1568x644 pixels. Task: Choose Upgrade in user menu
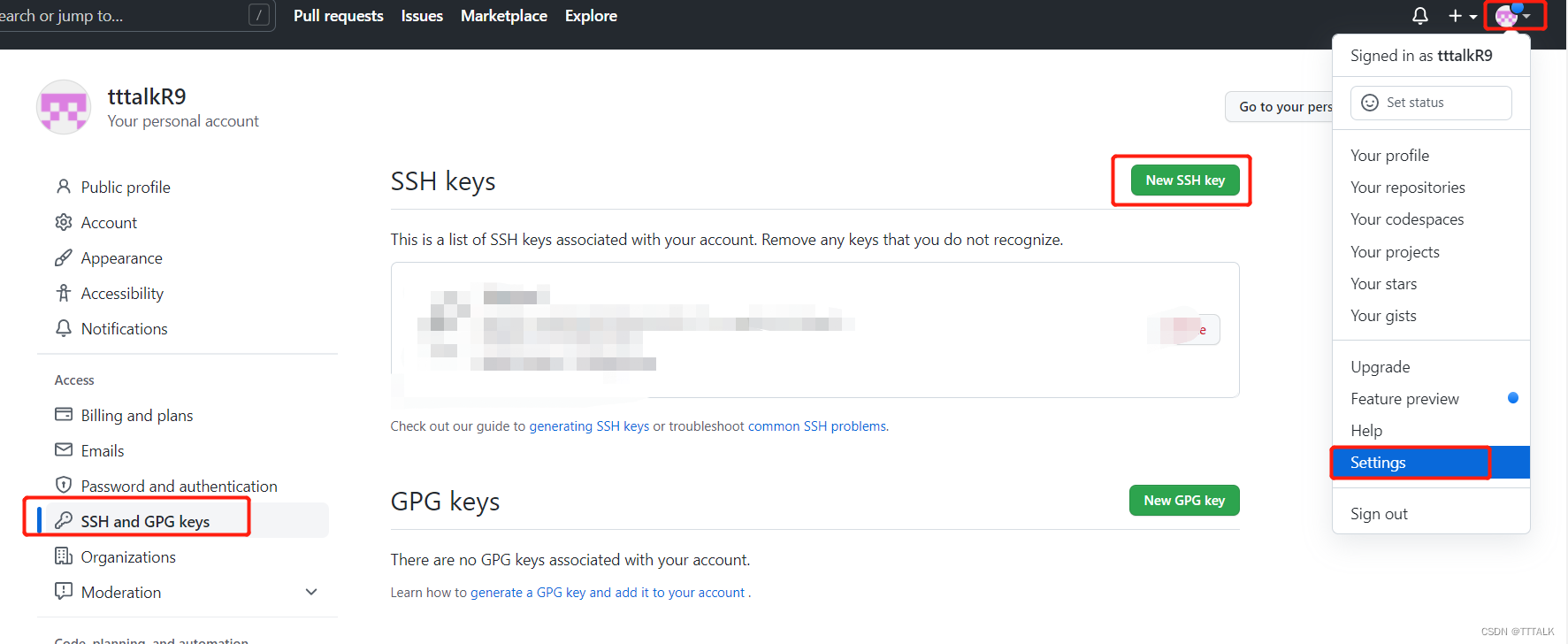(x=1431, y=367)
